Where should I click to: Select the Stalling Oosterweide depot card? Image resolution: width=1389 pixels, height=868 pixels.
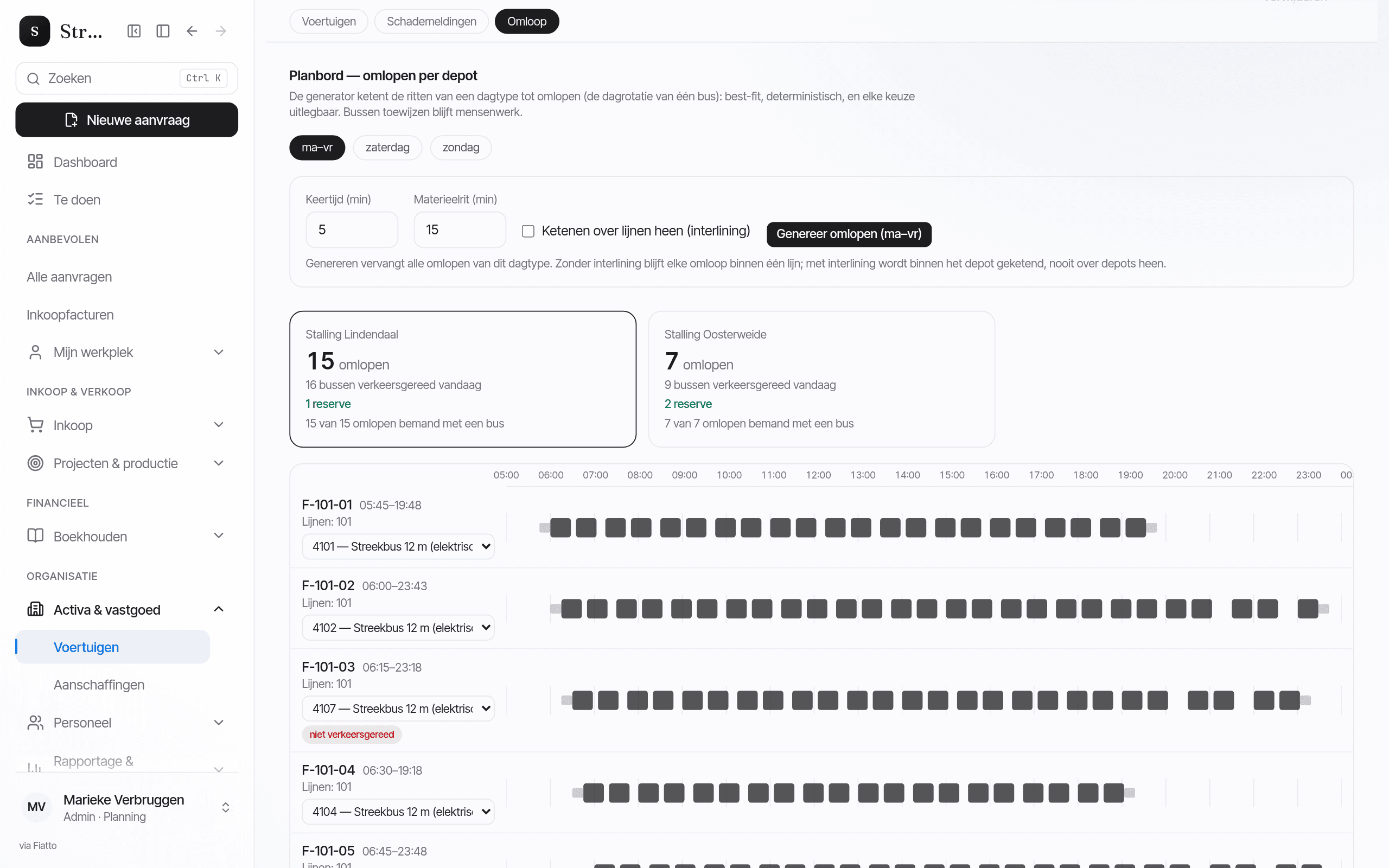point(821,379)
